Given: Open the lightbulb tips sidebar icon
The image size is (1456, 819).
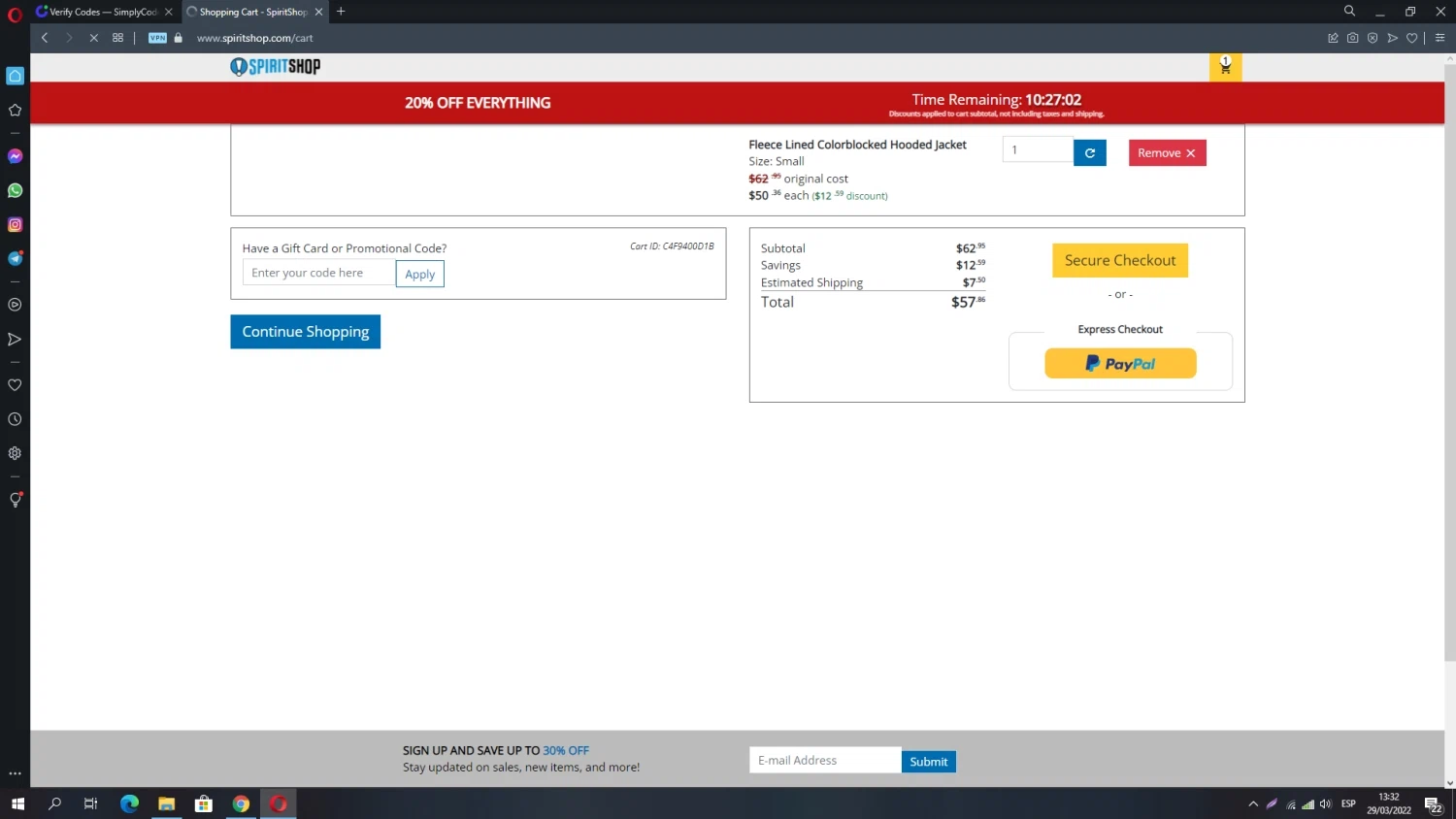Looking at the screenshot, I should (x=15, y=500).
